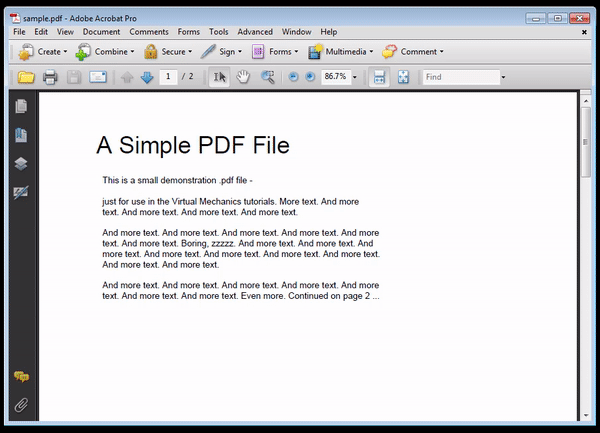
Task: Click the Sign pen icon
Action: pos(208,52)
